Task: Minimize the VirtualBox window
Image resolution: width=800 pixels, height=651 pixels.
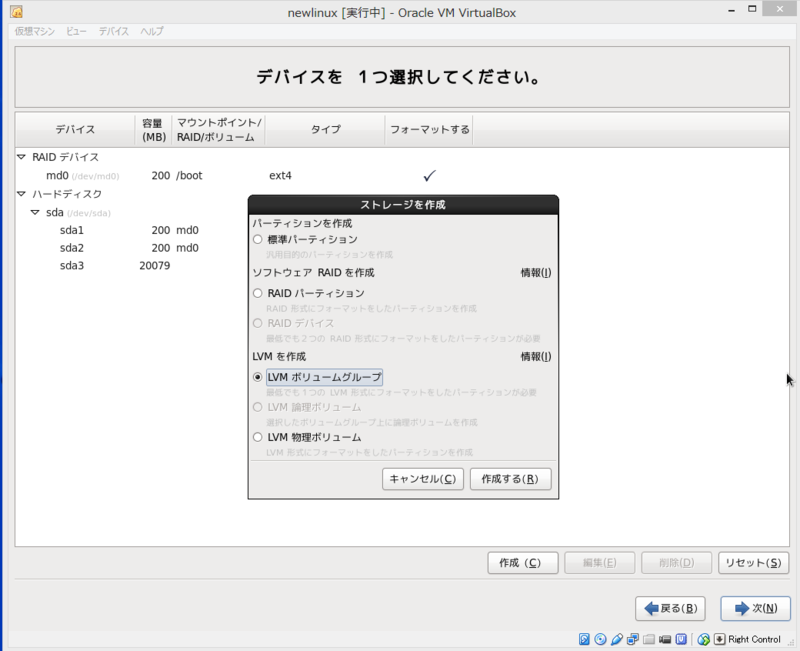Action: [731, 10]
